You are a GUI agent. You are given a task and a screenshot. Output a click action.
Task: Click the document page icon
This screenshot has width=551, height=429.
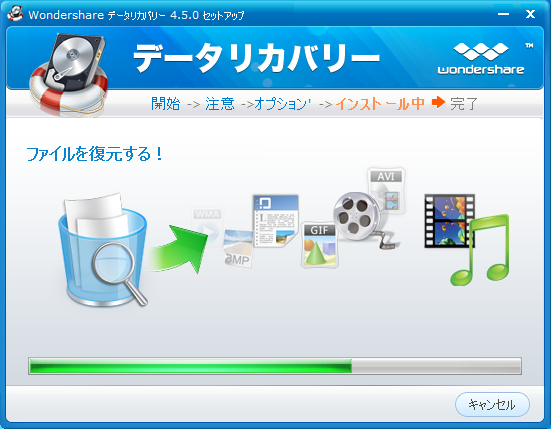(x=276, y=221)
